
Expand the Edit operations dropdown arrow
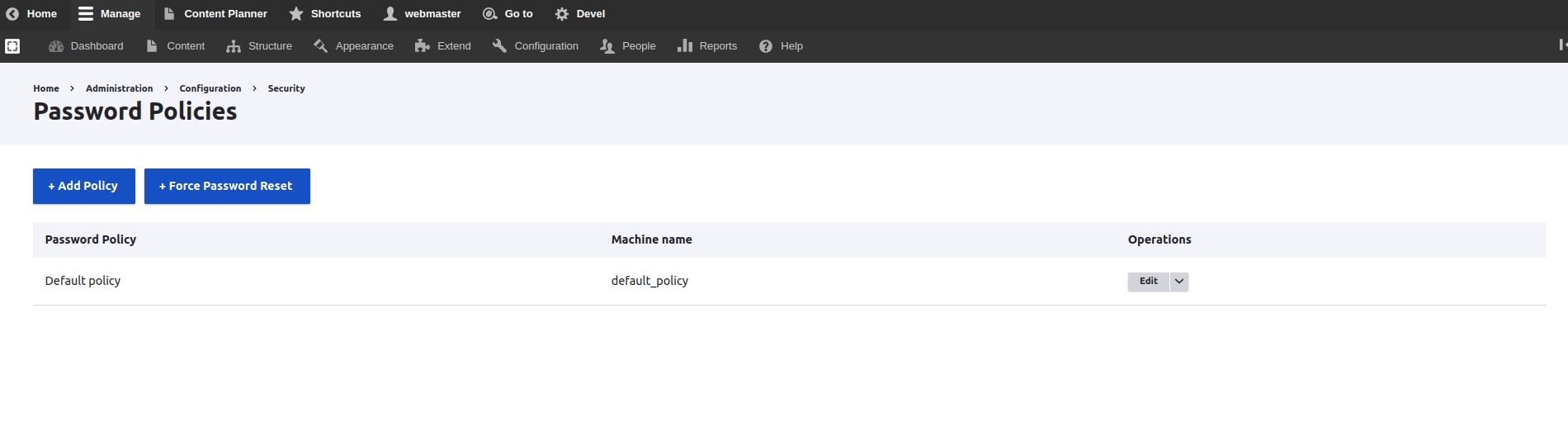point(1179,282)
